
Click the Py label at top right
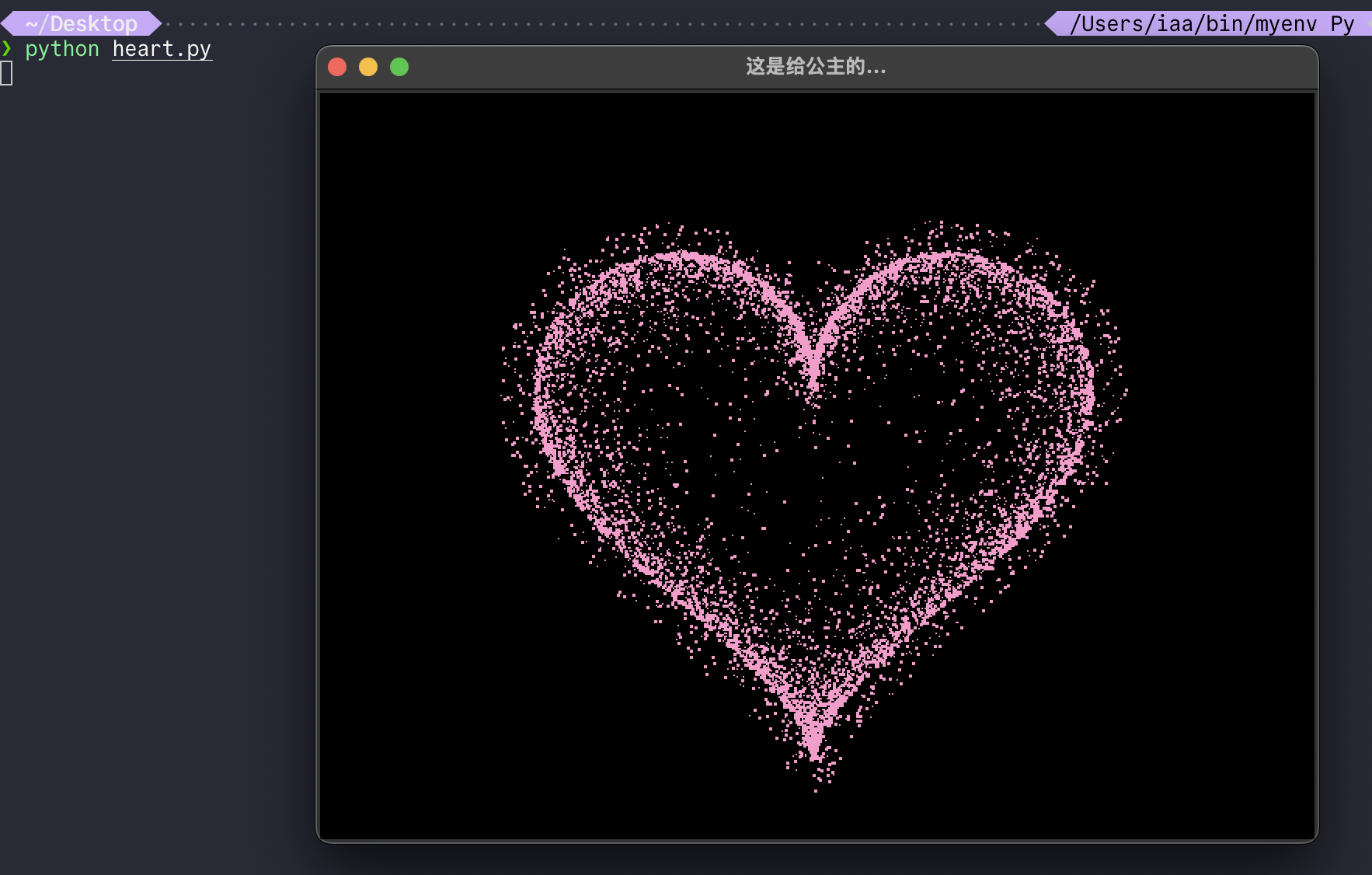(1342, 24)
